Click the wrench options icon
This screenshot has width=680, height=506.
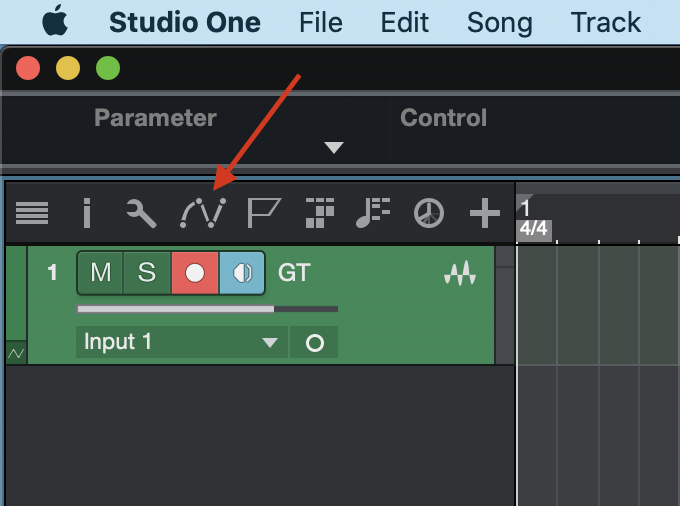141,213
